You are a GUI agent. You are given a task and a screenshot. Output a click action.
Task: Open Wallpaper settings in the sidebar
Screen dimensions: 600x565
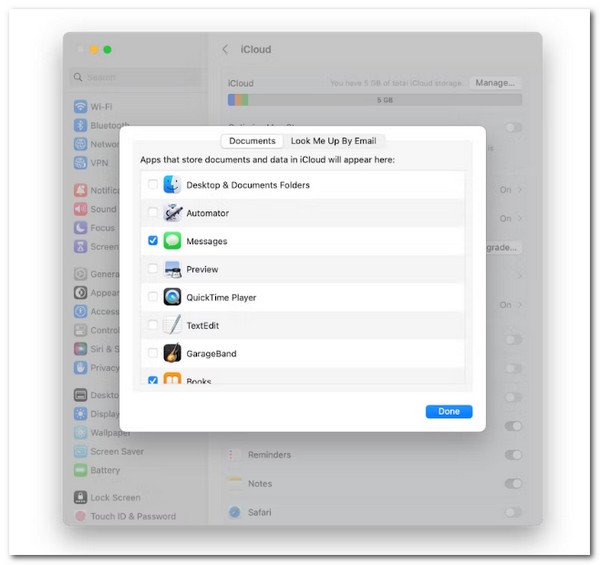[102, 433]
